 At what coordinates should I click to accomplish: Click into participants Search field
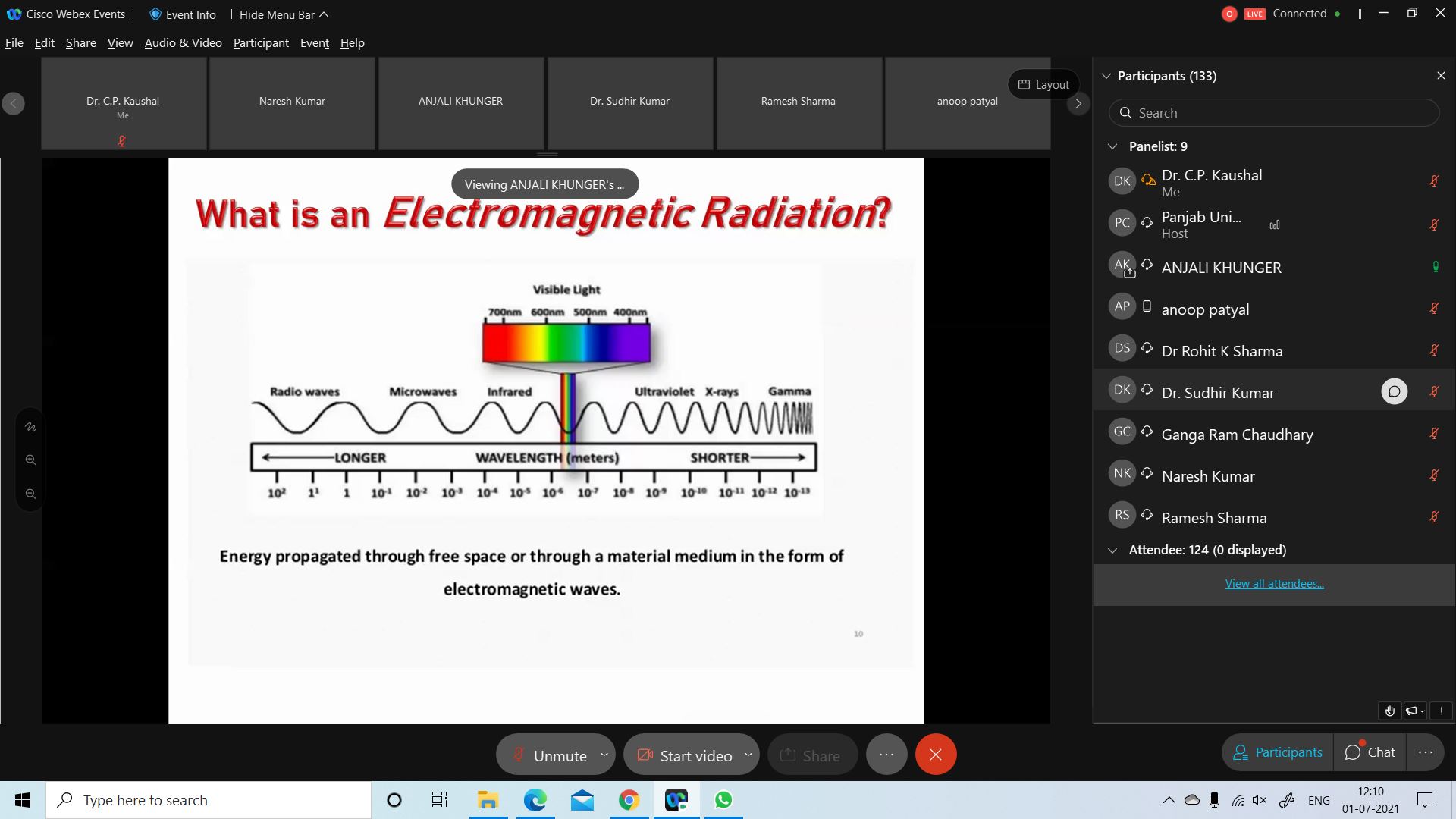click(x=1274, y=113)
